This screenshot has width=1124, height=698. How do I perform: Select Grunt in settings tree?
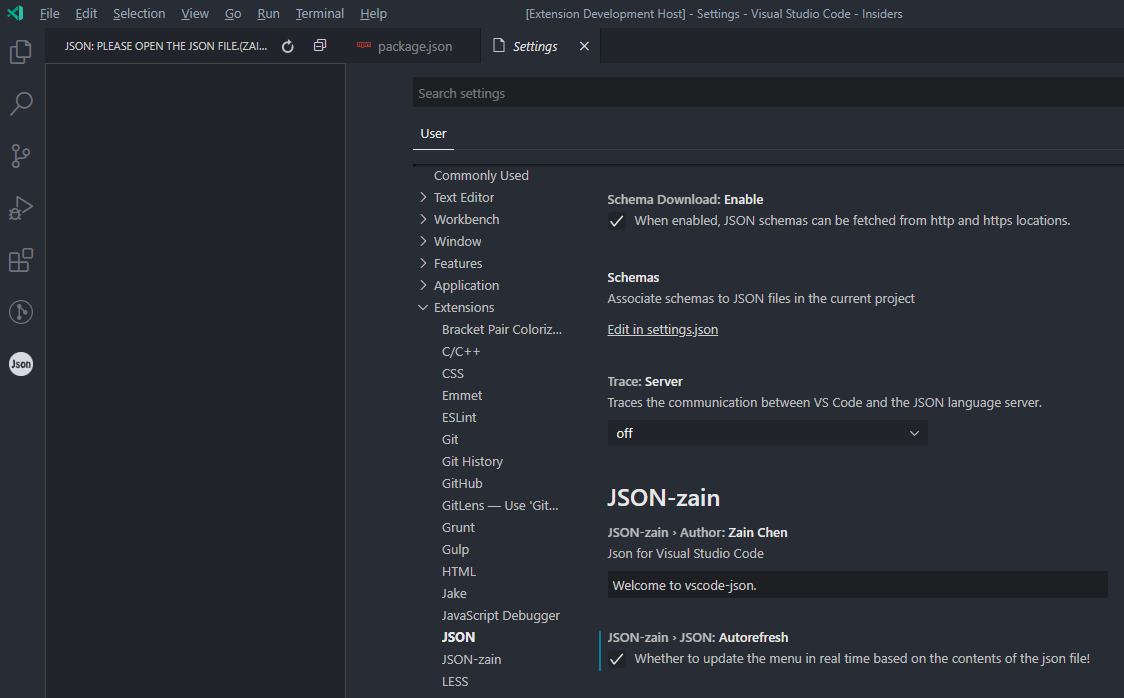(x=458, y=527)
